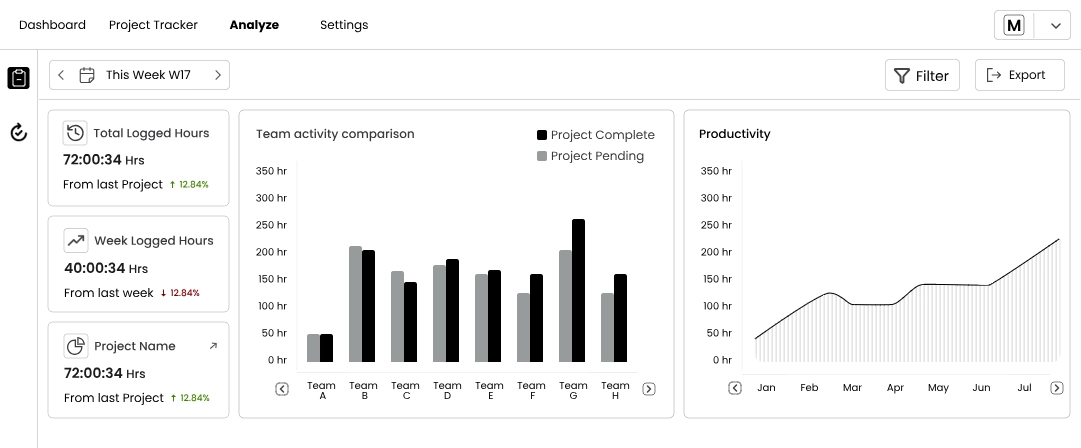The image size is (1081, 448).
Task: Click the trend icon on Week Logged Hours
Action: 76,241
